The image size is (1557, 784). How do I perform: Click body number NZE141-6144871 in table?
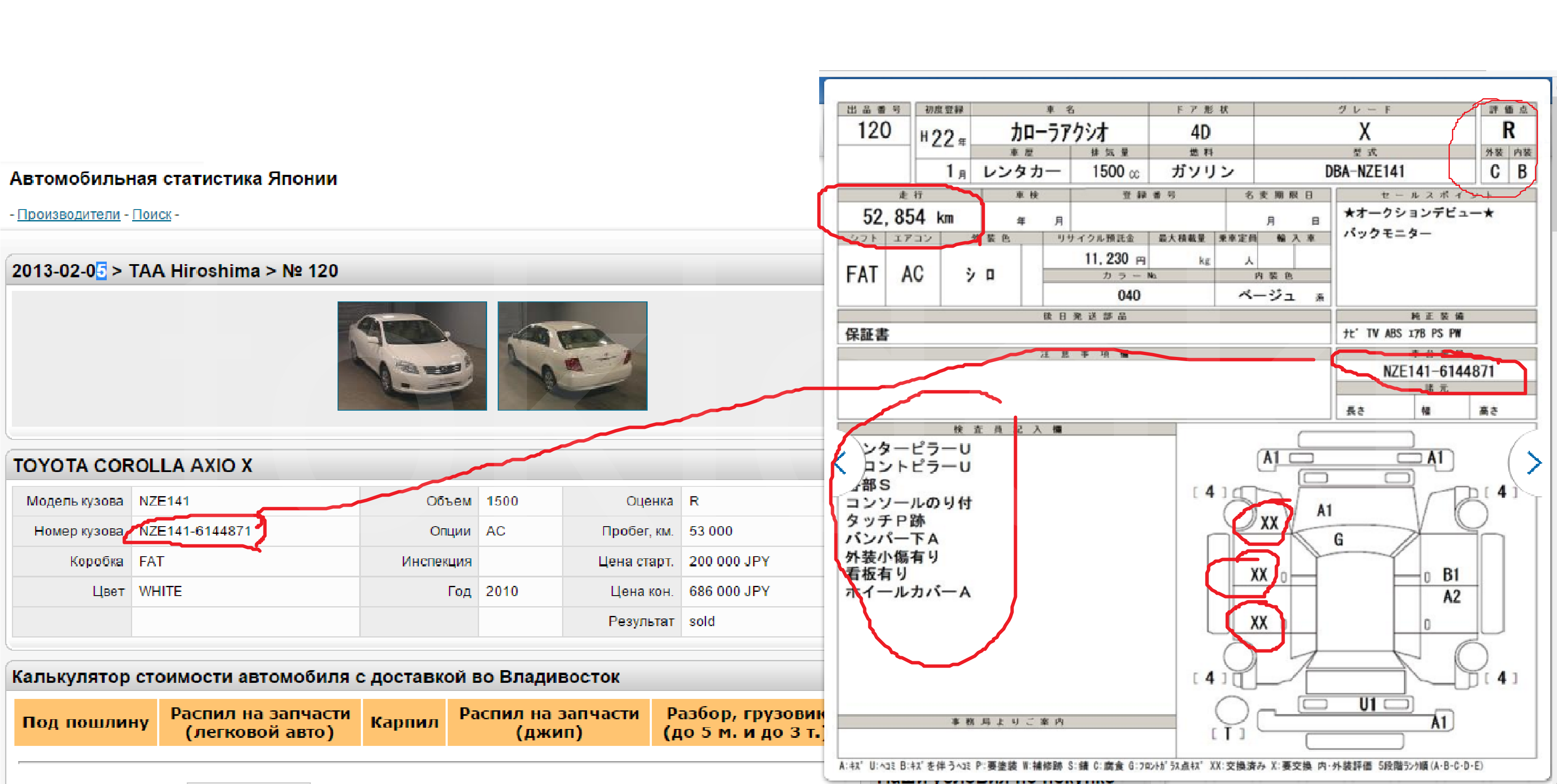point(195,531)
